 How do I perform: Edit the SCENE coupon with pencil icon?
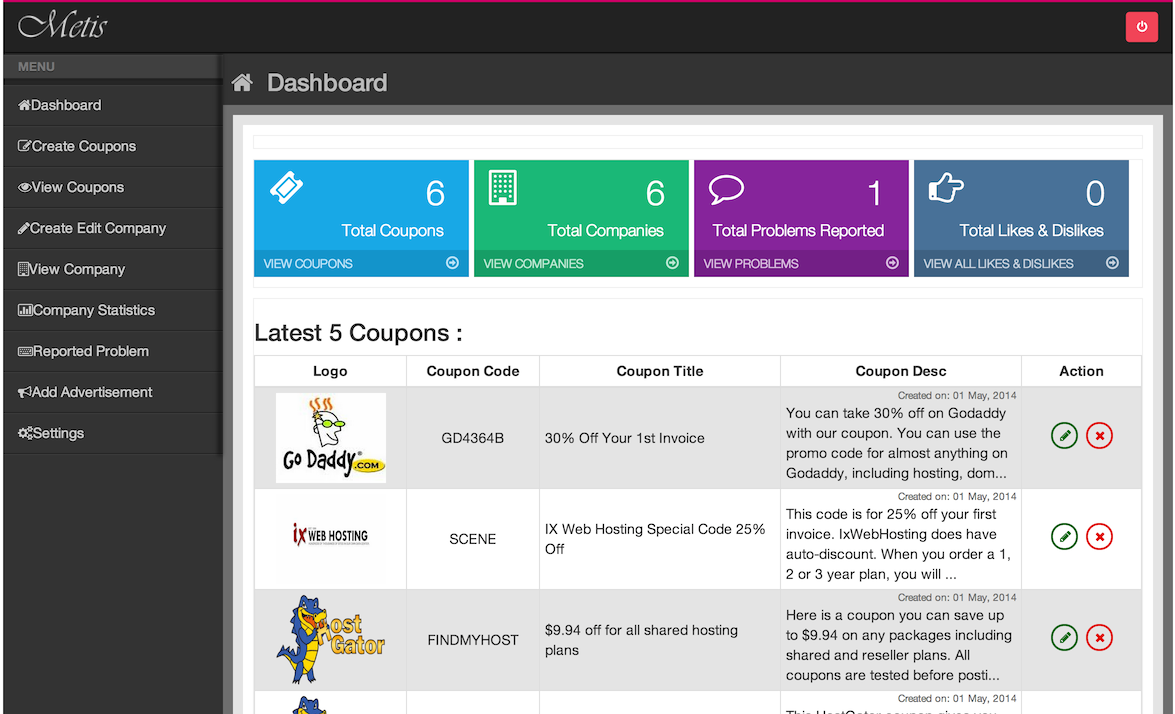[1064, 536]
